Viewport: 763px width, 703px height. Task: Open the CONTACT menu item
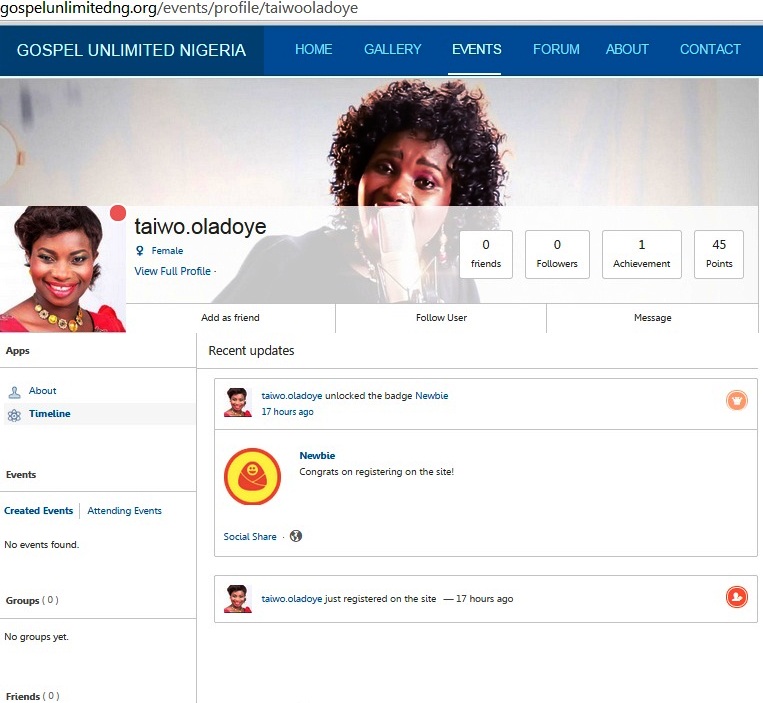(710, 49)
